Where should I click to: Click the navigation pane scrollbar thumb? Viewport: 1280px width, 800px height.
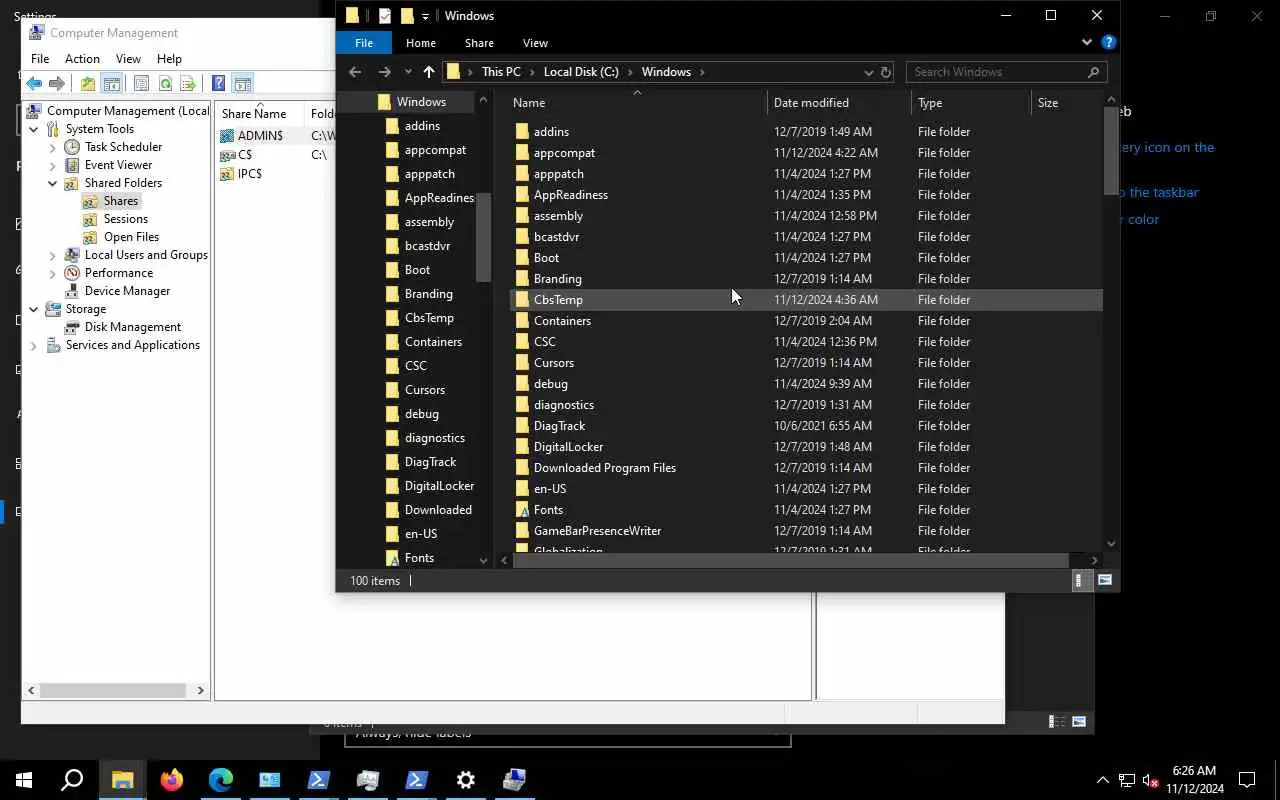pos(484,237)
